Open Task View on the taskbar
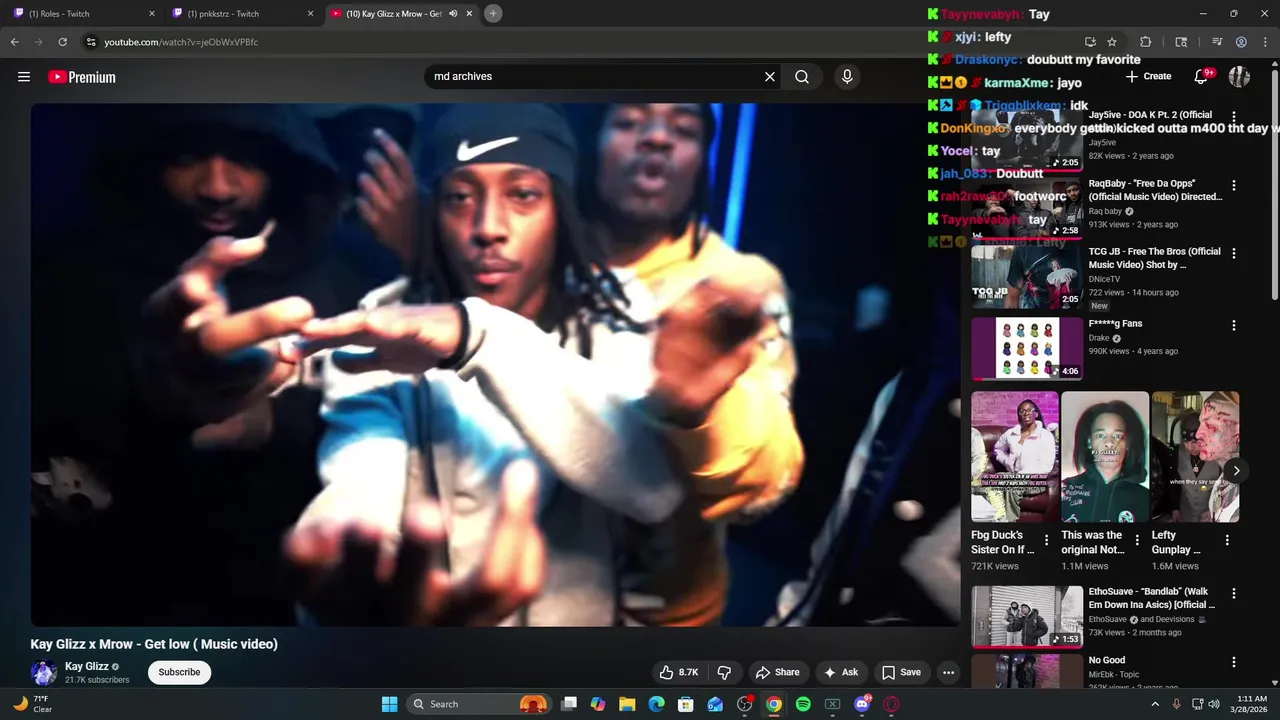The height and width of the screenshot is (720, 1280). tap(569, 704)
